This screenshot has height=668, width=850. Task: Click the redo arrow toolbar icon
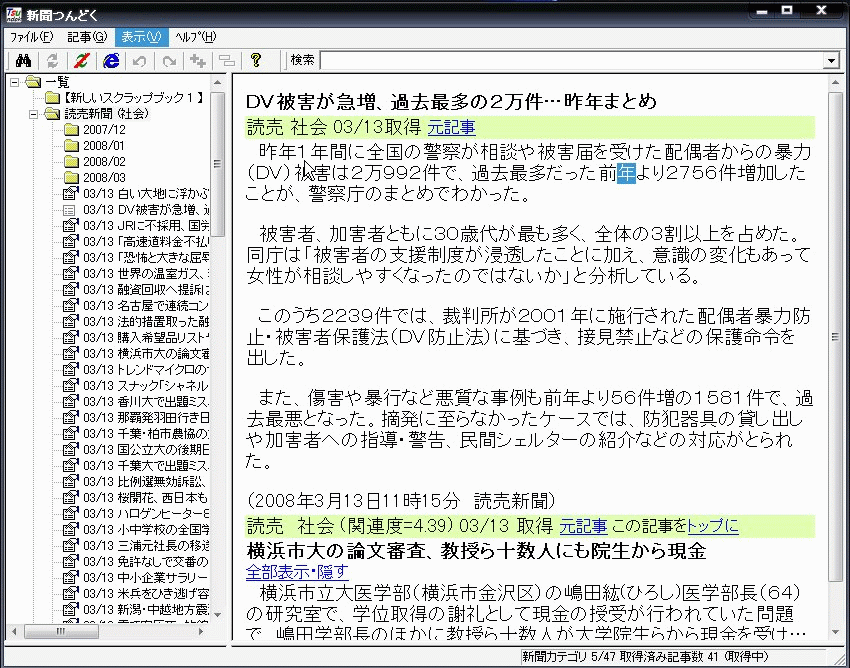[169, 60]
